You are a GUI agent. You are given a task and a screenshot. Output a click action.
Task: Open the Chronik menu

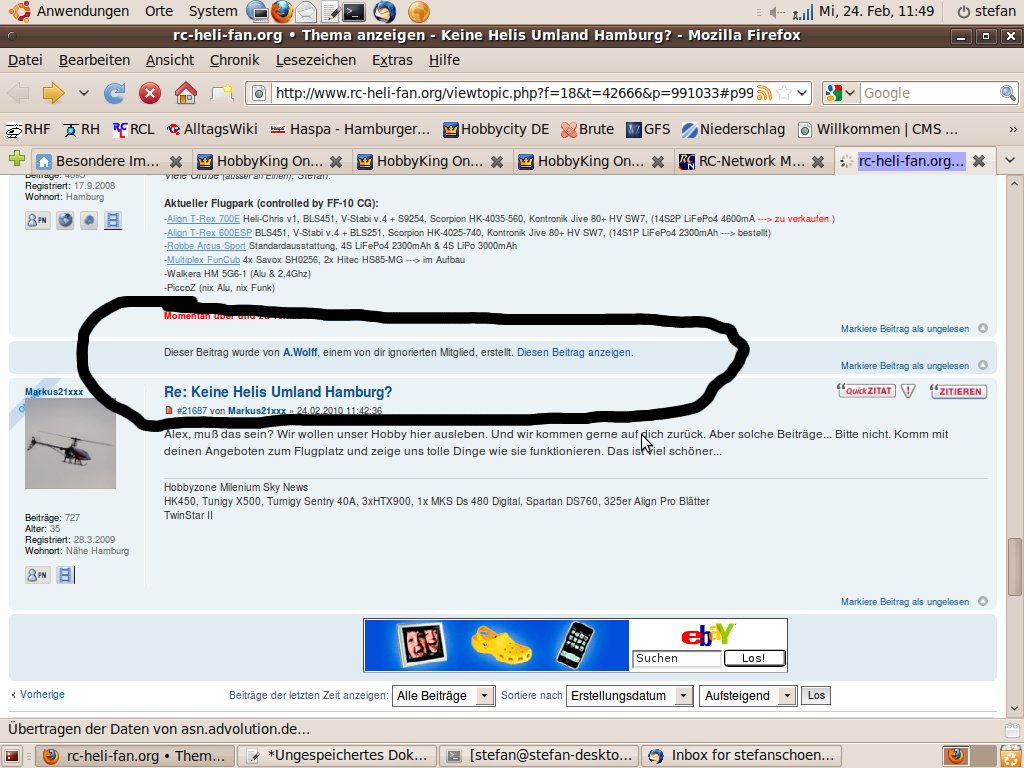pyautogui.click(x=235, y=60)
